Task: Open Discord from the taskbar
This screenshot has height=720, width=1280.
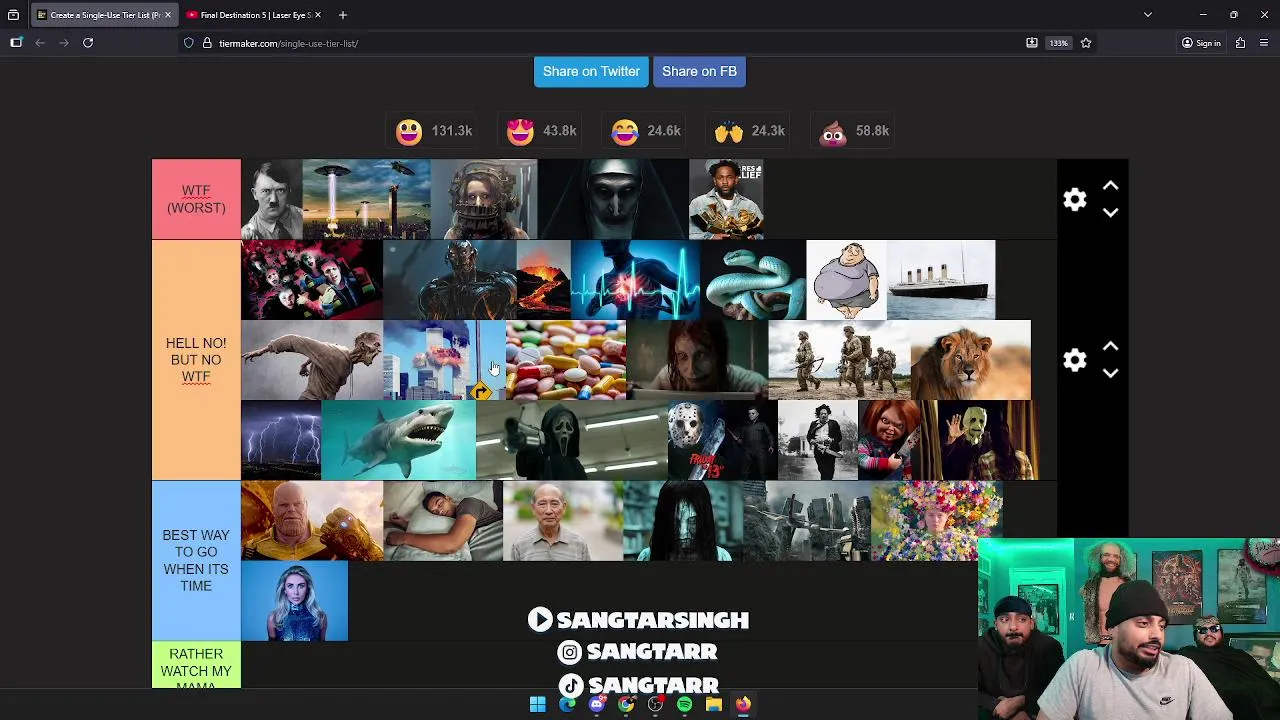Action: click(597, 704)
